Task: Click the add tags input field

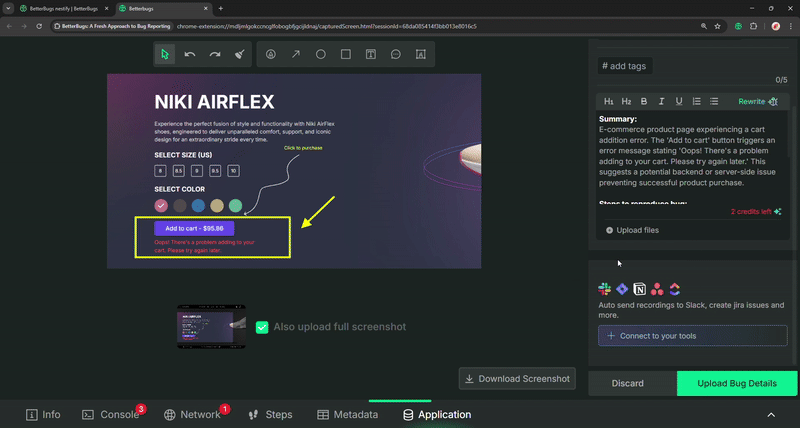Action: click(x=692, y=66)
